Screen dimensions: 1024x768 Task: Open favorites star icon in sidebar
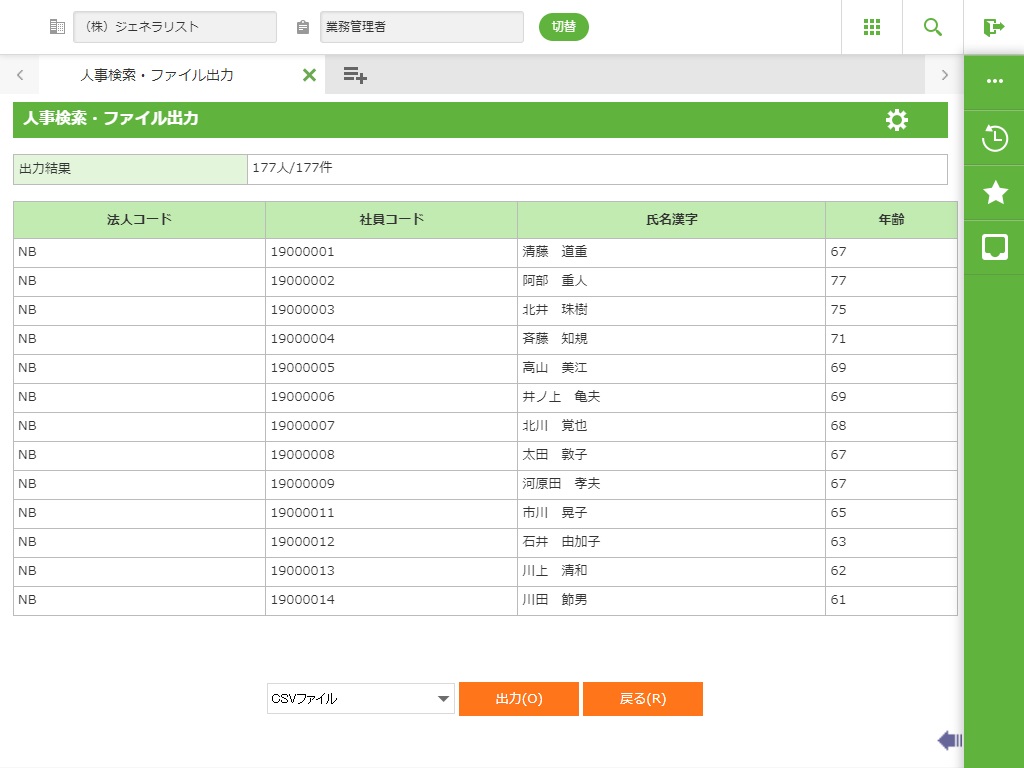994,193
